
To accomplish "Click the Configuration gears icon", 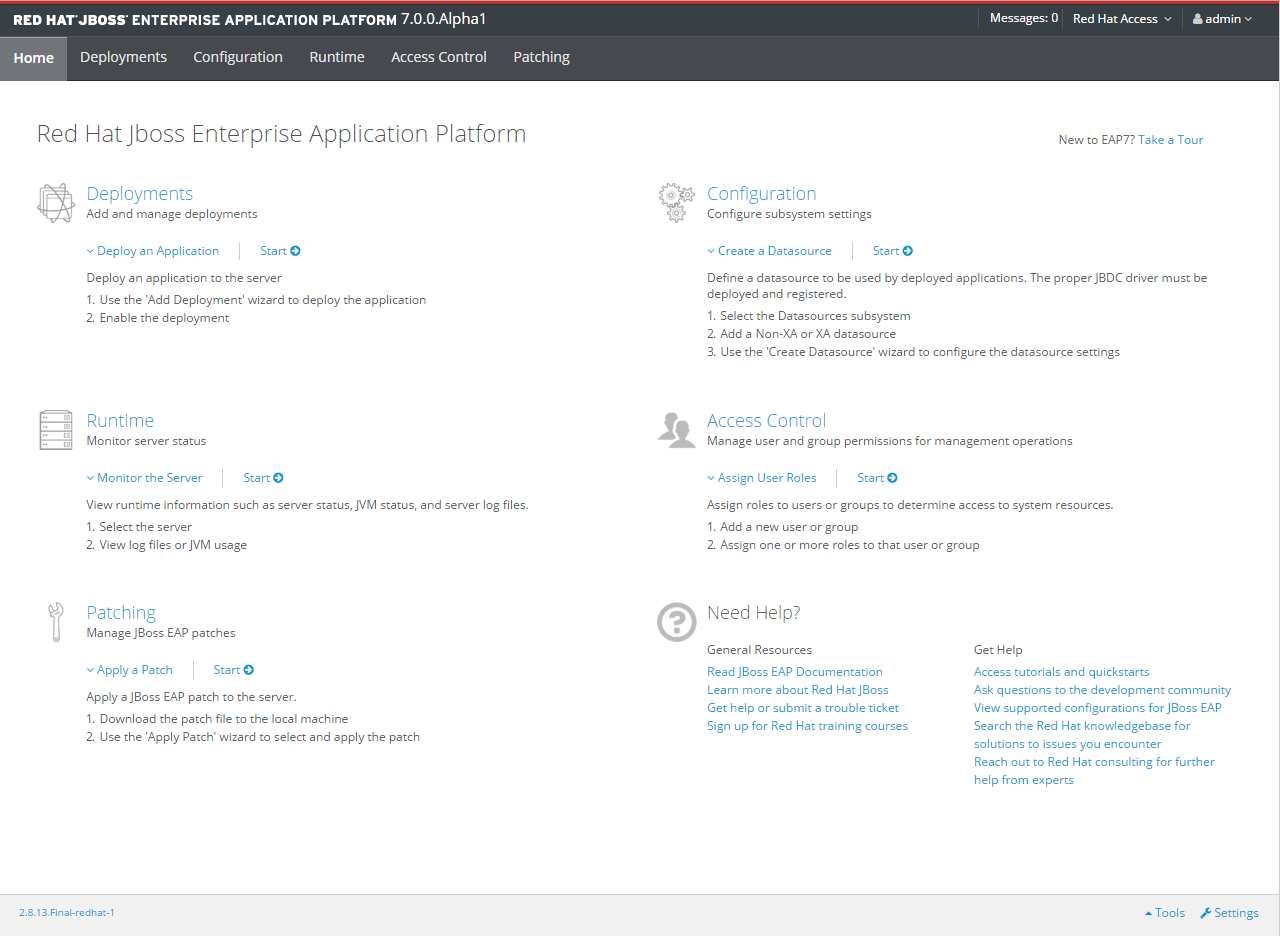I will click(677, 203).
